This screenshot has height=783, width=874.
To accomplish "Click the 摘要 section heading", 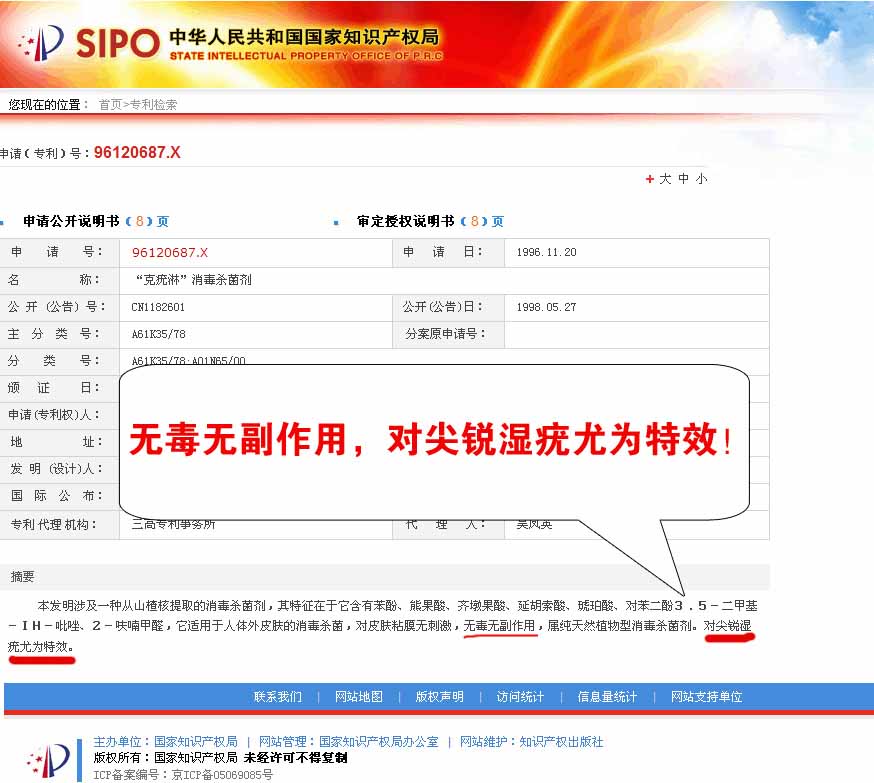I will (22, 577).
